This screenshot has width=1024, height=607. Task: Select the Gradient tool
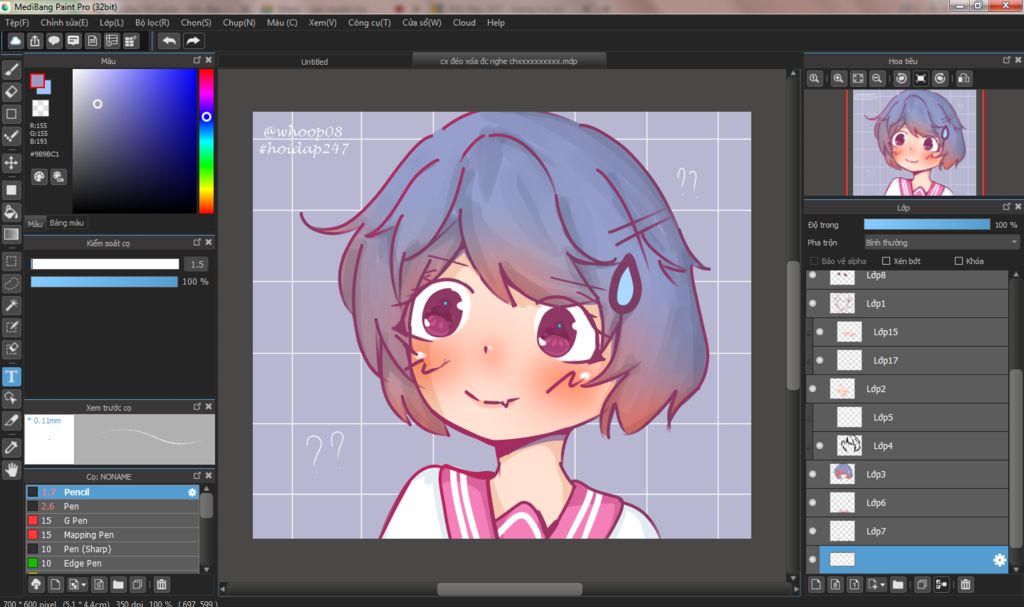(x=11, y=234)
